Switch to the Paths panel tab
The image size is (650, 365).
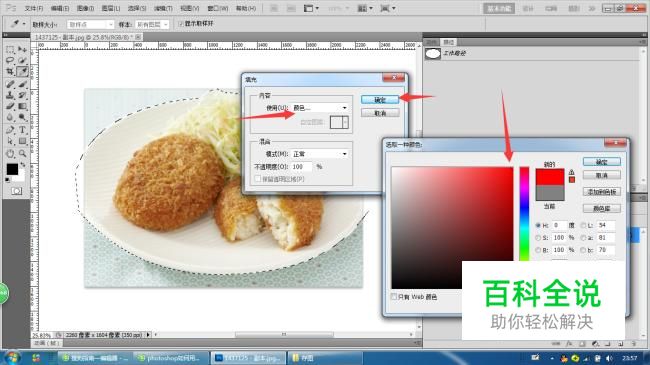click(x=449, y=42)
